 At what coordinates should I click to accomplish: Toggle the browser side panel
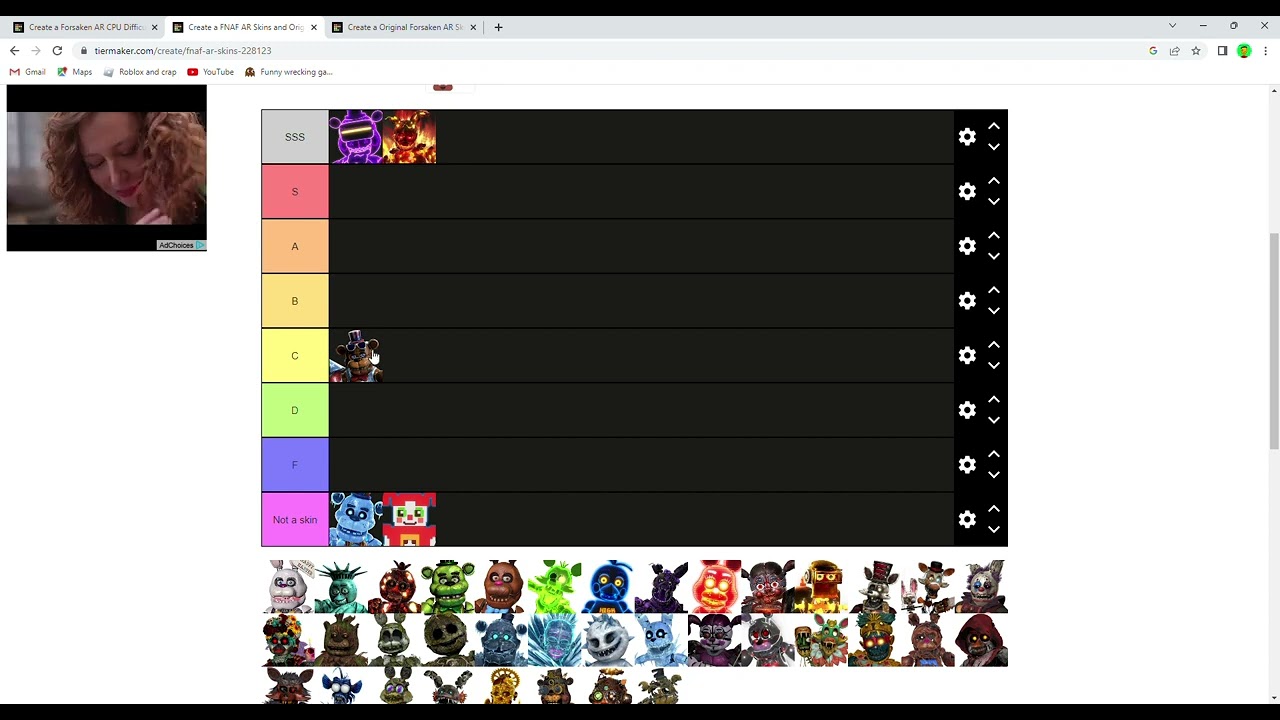(x=1222, y=50)
